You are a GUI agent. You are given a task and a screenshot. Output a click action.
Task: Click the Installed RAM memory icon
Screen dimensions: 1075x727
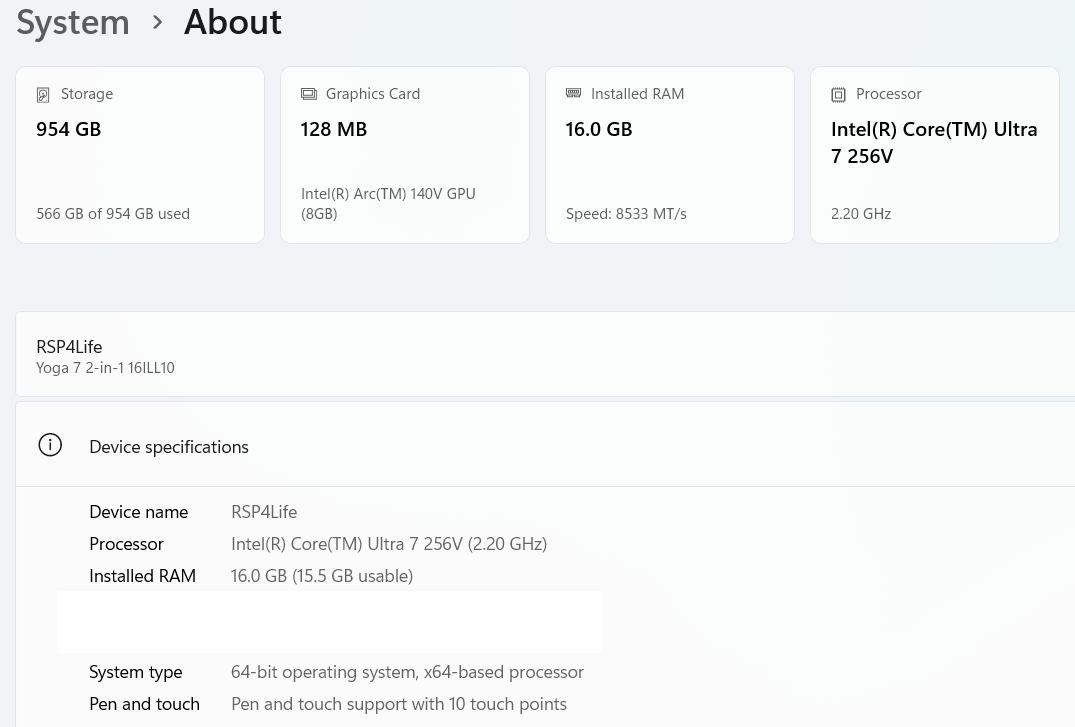[573, 93]
